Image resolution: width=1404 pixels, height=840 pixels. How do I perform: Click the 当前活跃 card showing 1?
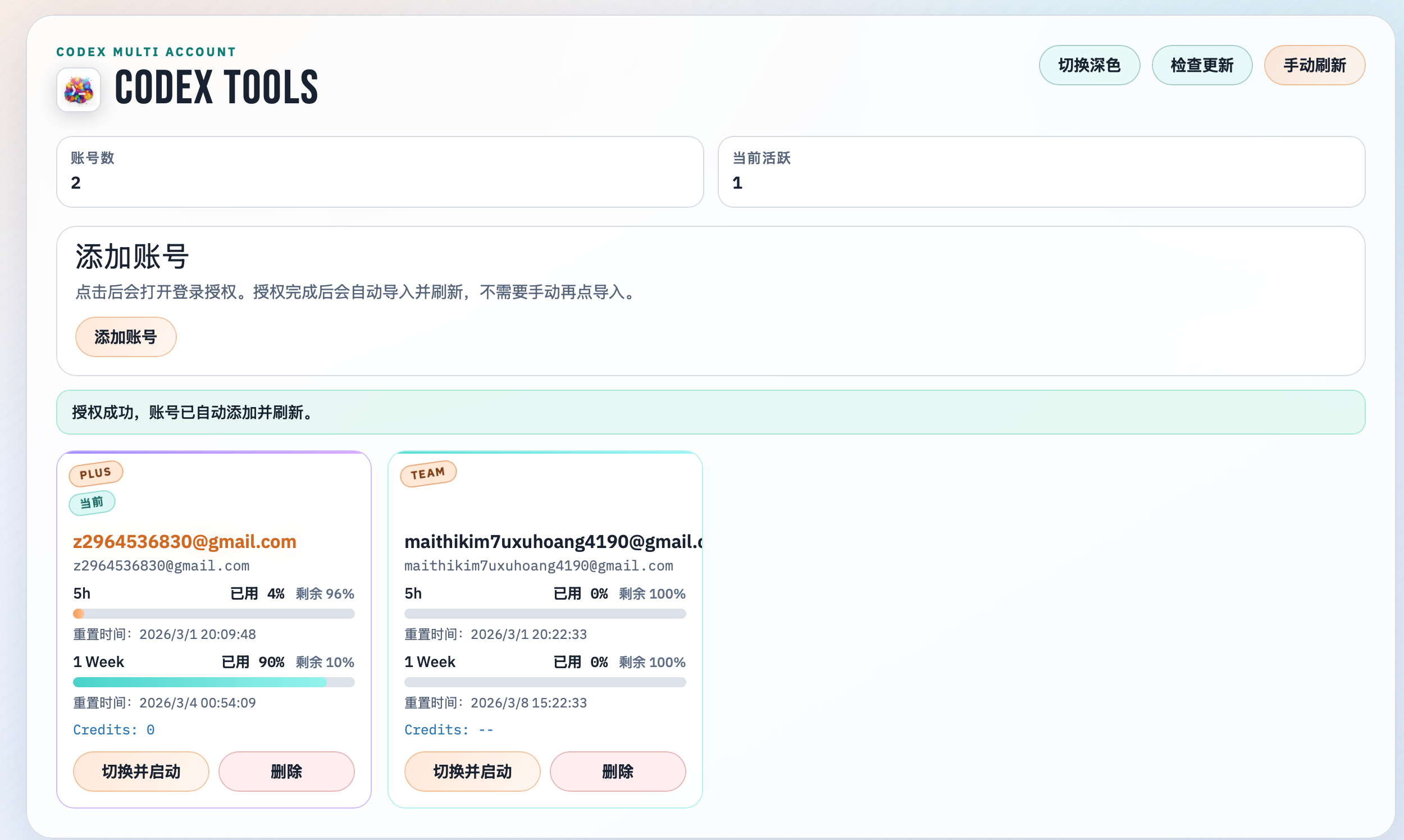coord(1042,171)
